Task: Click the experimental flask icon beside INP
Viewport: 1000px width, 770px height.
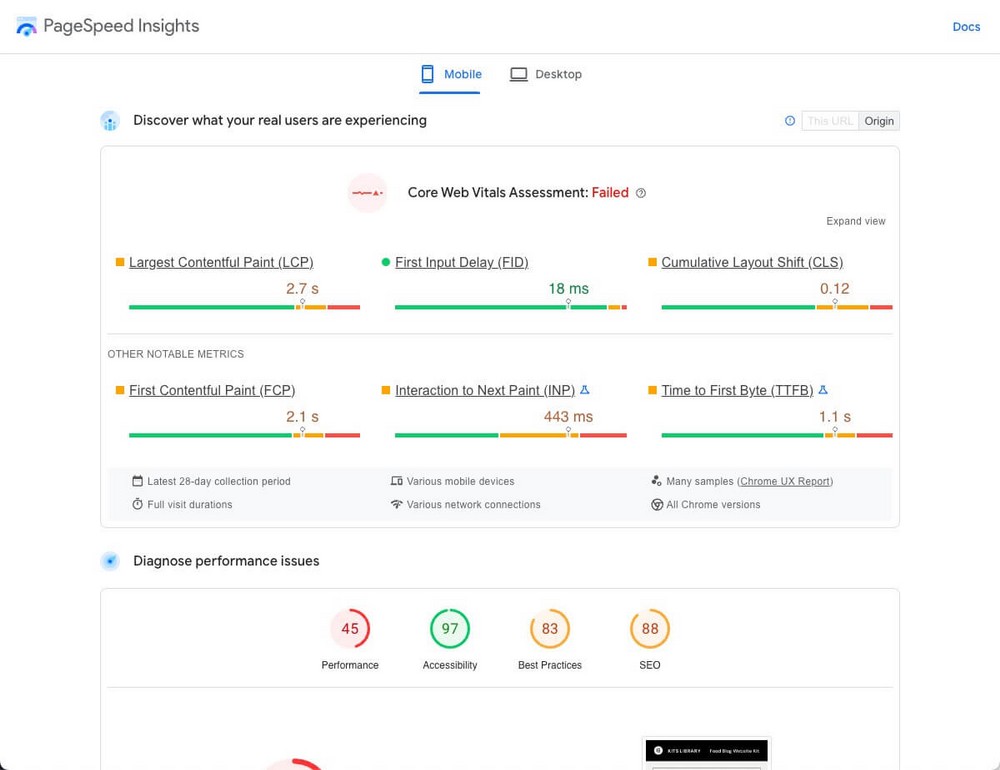Action: click(x=584, y=390)
